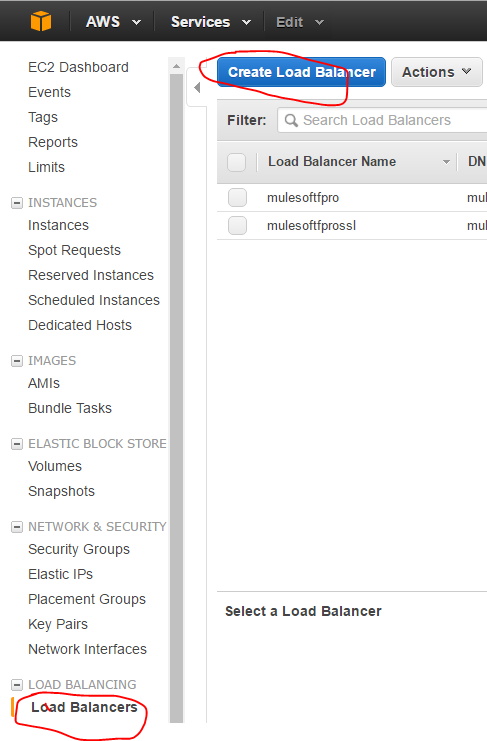Viewport: 487px width, 741px height.
Task: Open Limits in the sidebar
Action: pyautogui.click(x=46, y=167)
